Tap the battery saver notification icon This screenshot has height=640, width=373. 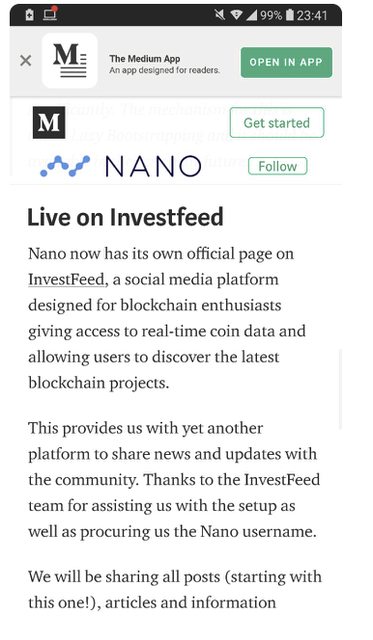[x=29, y=15]
